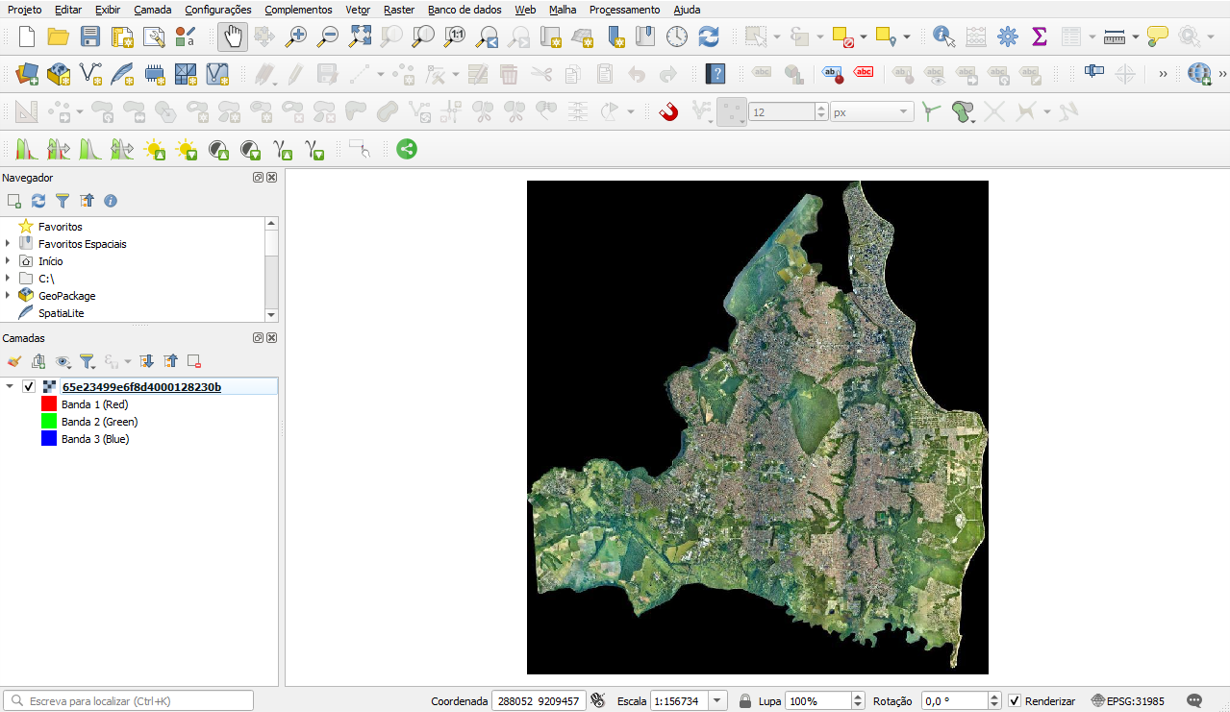Click the Zoom In magnifier tool

tap(296, 37)
